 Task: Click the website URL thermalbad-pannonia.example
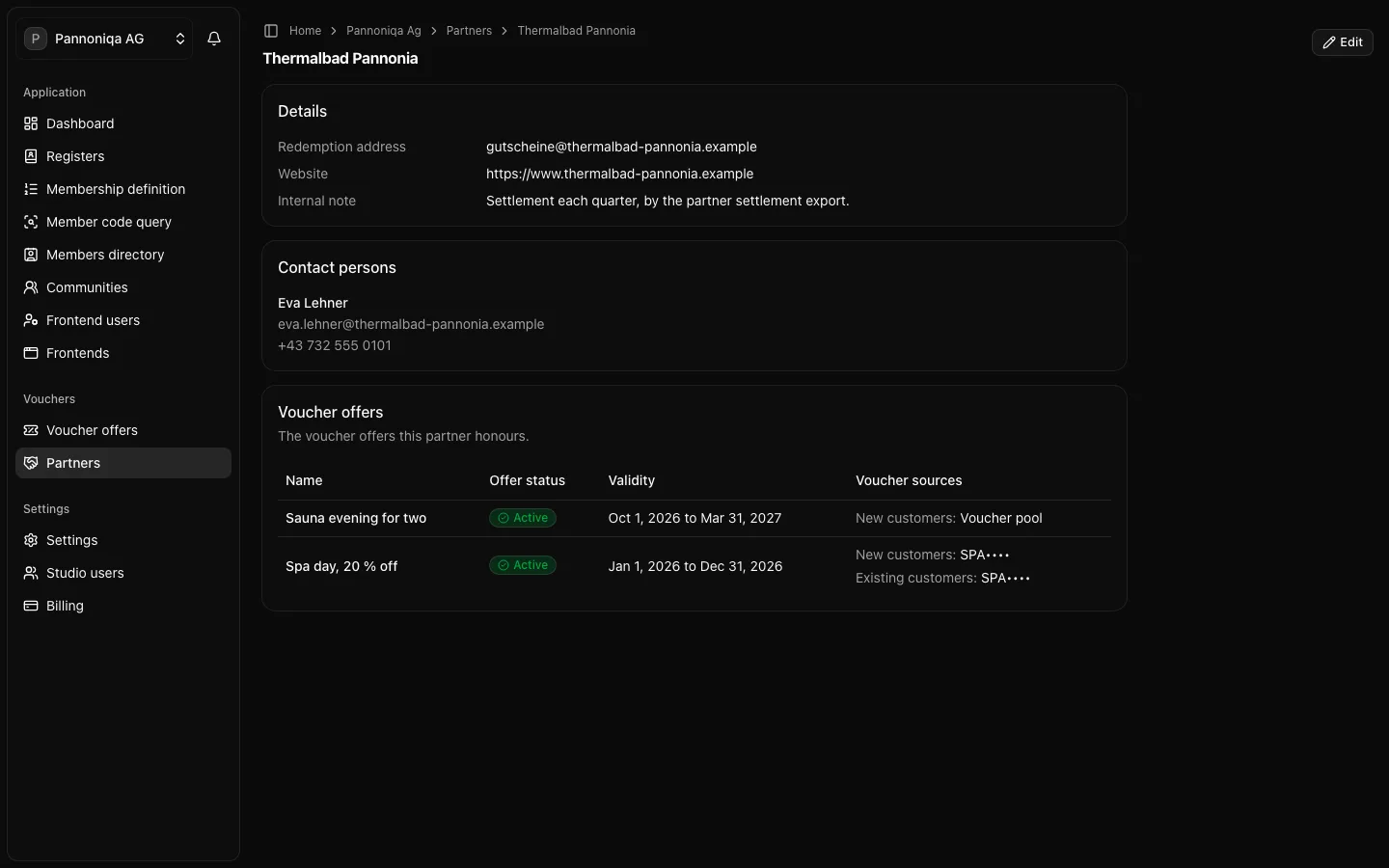pos(619,174)
